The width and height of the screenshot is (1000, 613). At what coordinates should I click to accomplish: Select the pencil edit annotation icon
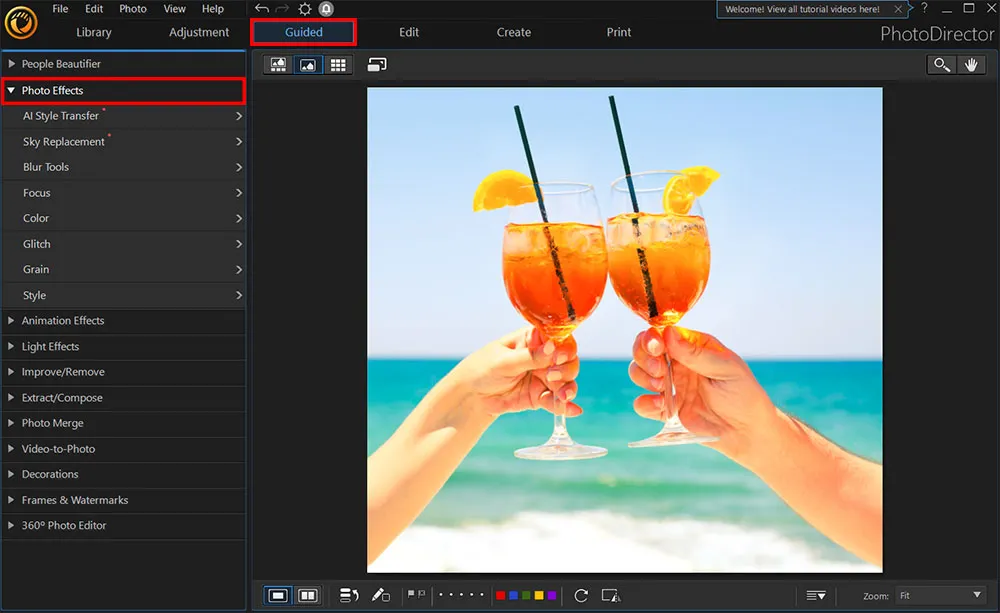(381, 595)
